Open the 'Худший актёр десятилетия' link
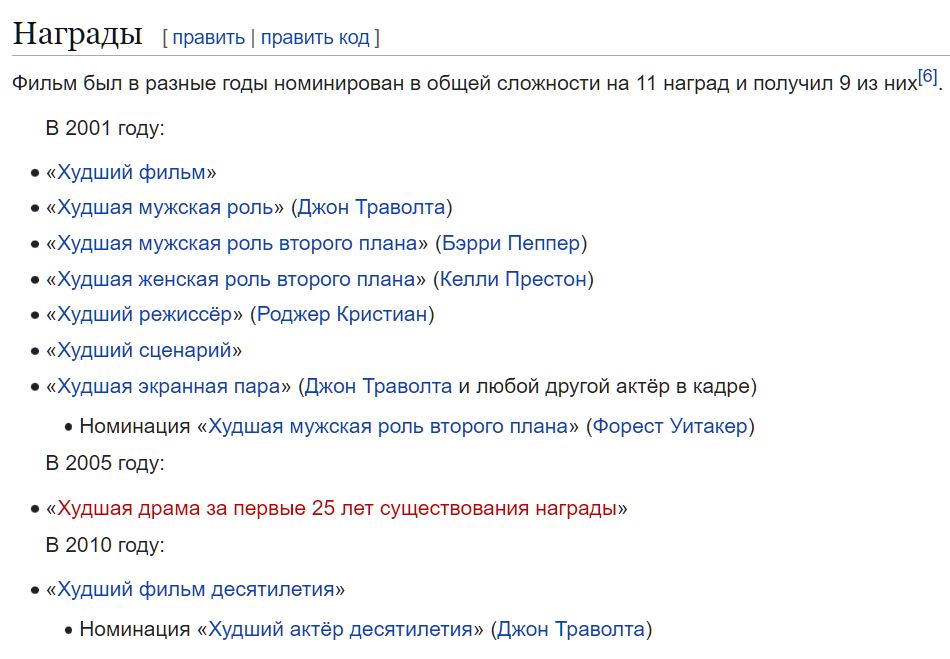This screenshot has height=659, width=950. (x=340, y=629)
